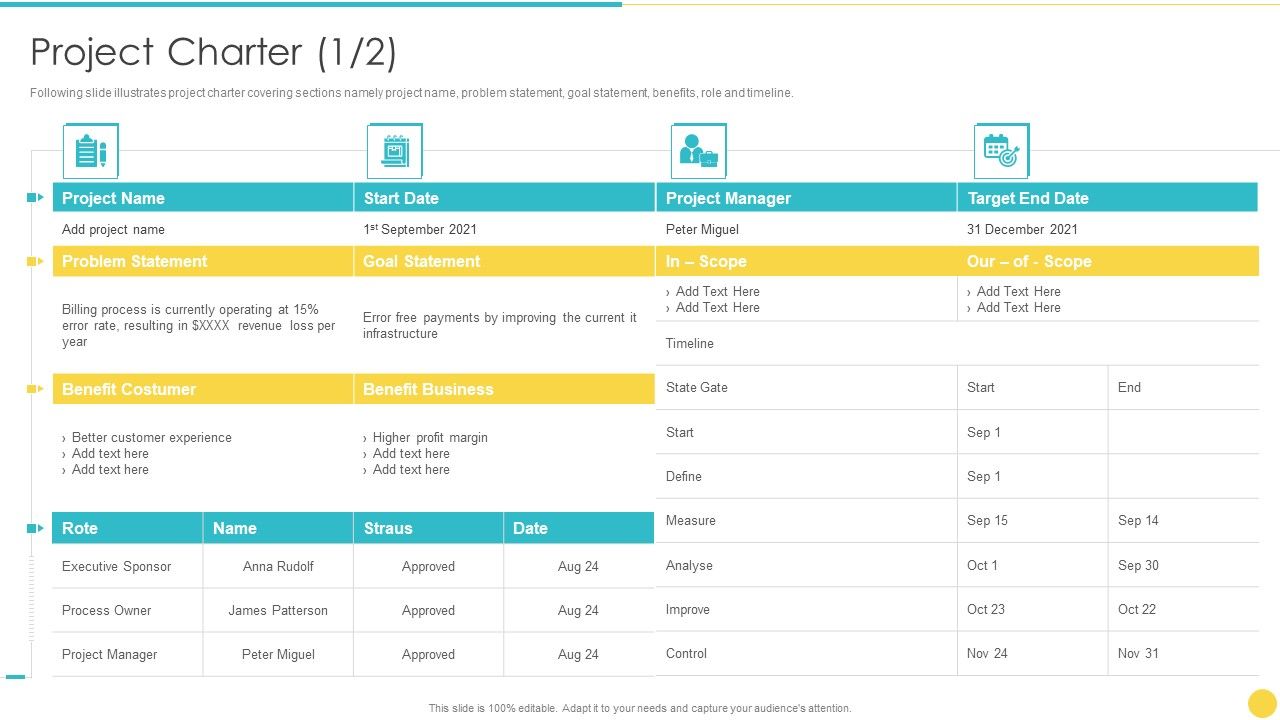Select the Name column header
Viewport: 1280px width, 720px height.
click(278, 528)
